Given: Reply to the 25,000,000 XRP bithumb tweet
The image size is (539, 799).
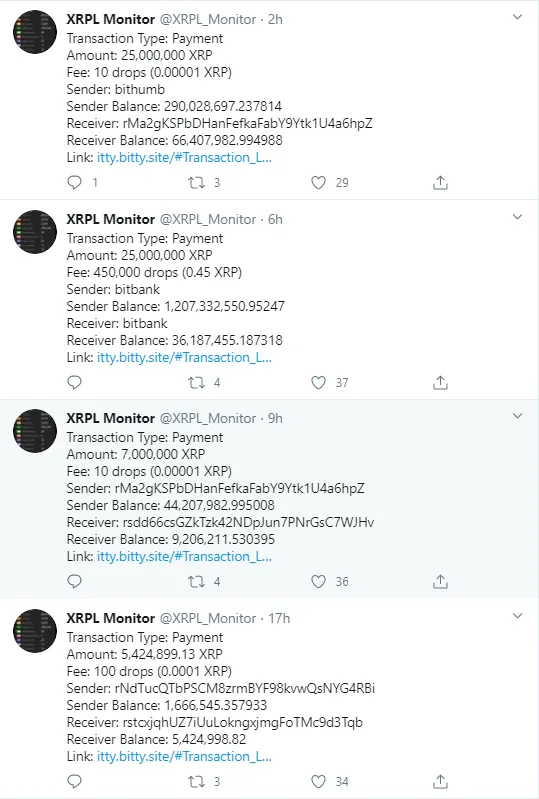Looking at the screenshot, I should [74, 182].
